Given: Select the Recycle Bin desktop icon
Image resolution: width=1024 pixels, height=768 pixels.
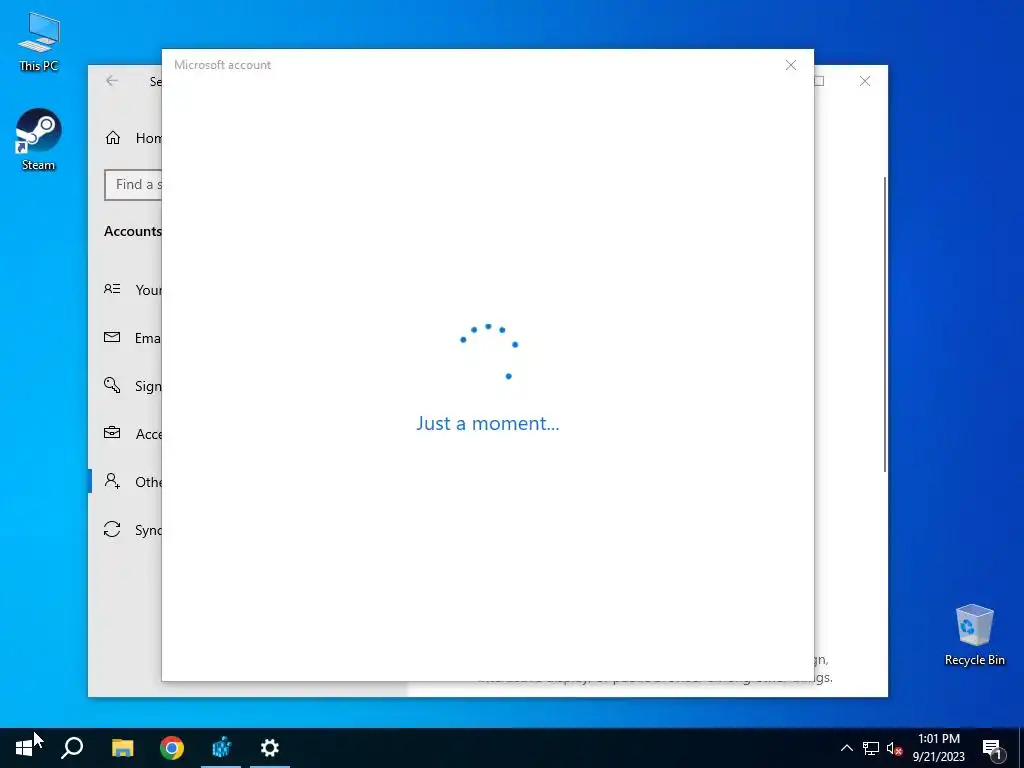Looking at the screenshot, I should pos(974,635).
